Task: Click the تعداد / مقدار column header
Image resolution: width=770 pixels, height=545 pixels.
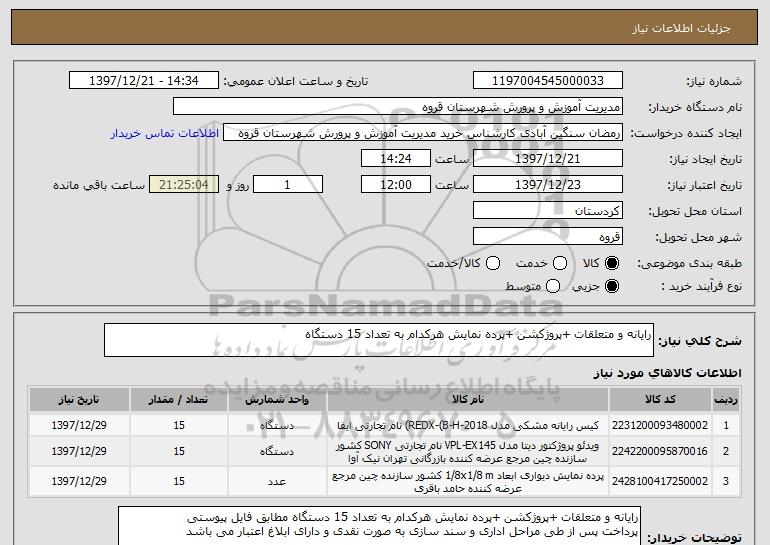Action: (x=179, y=400)
